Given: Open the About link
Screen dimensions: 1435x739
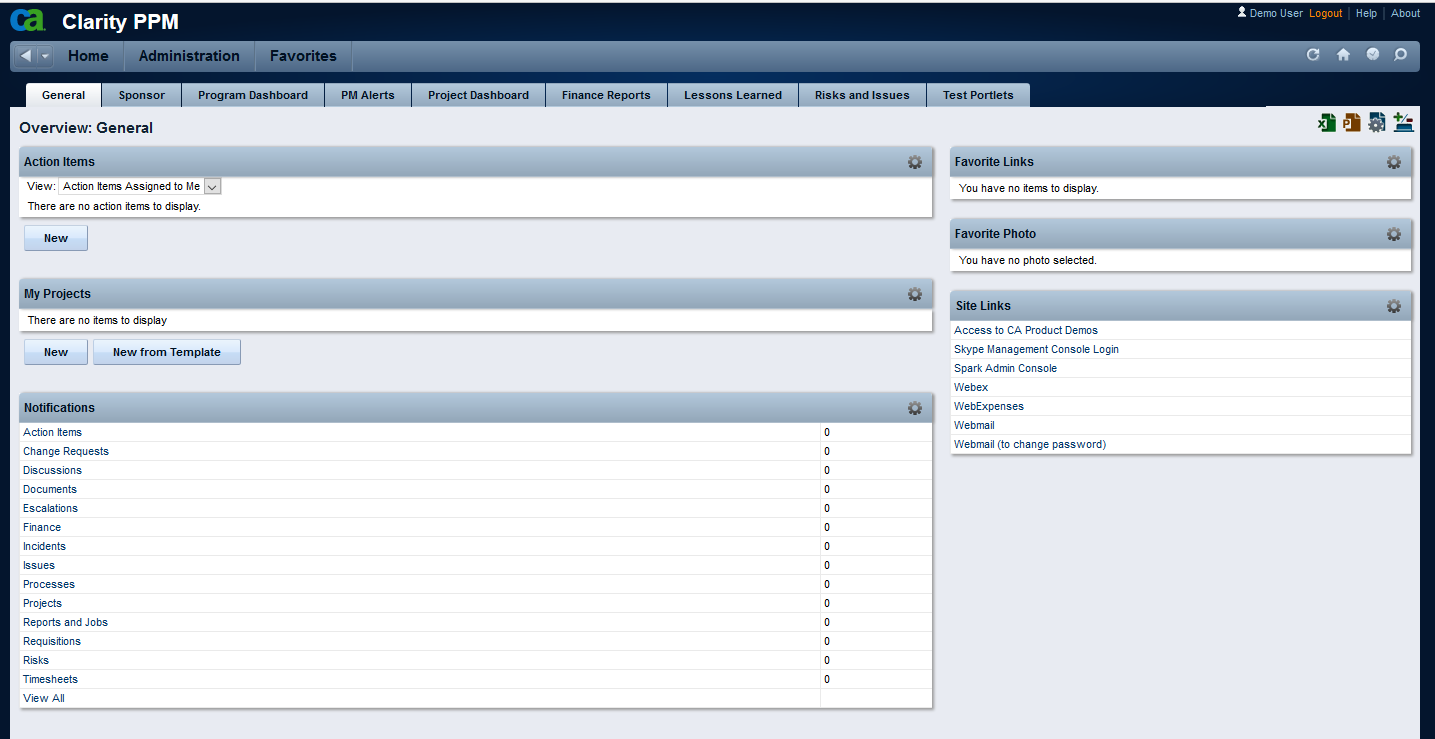Looking at the screenshot, I should (x=1405, y=13).
